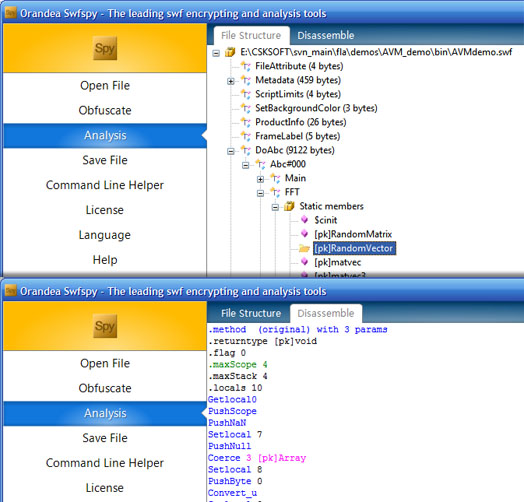
Task: Select FrameLabel (5 bytes) tree row
Action: 297,136
